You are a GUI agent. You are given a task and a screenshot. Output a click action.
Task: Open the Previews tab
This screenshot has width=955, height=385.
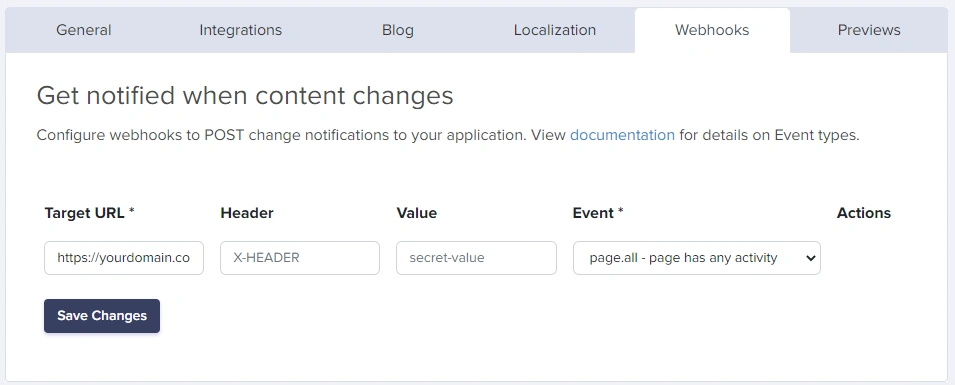point(869,30)
